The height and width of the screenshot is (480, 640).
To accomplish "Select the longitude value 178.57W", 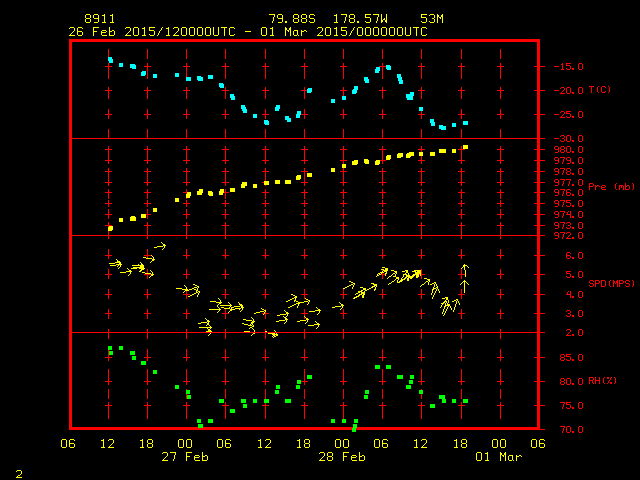I will (360, 19).
